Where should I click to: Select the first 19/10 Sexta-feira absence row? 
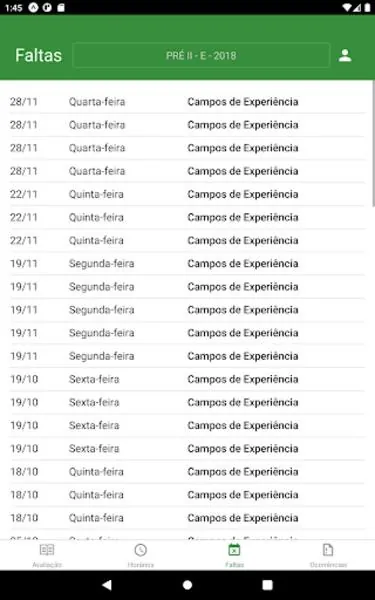click(188, 379)
